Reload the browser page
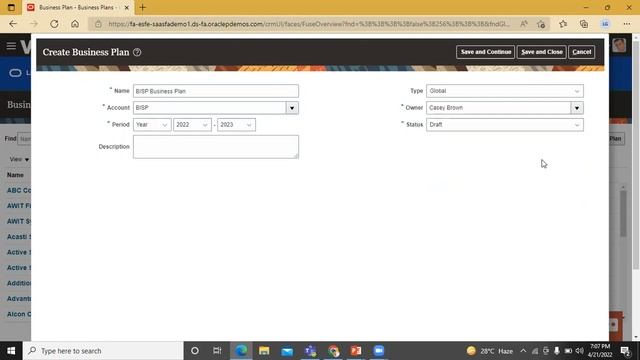Screen dimensions: 640x360 (x=54, y=24)
